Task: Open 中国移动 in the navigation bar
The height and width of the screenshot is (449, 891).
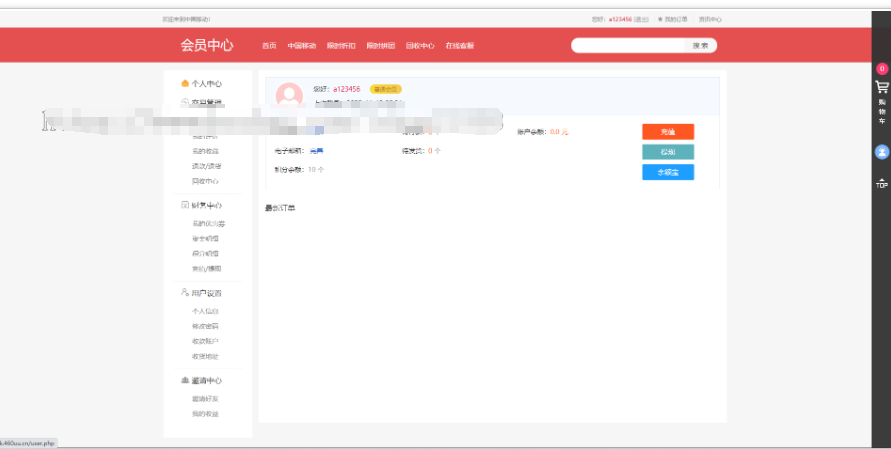Action: coord(301,46)
